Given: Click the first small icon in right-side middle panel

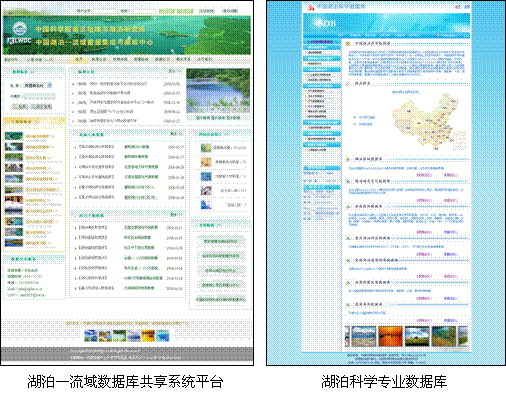Looking at the screenshot, I should pyautogui.click(x=206, y=148).
